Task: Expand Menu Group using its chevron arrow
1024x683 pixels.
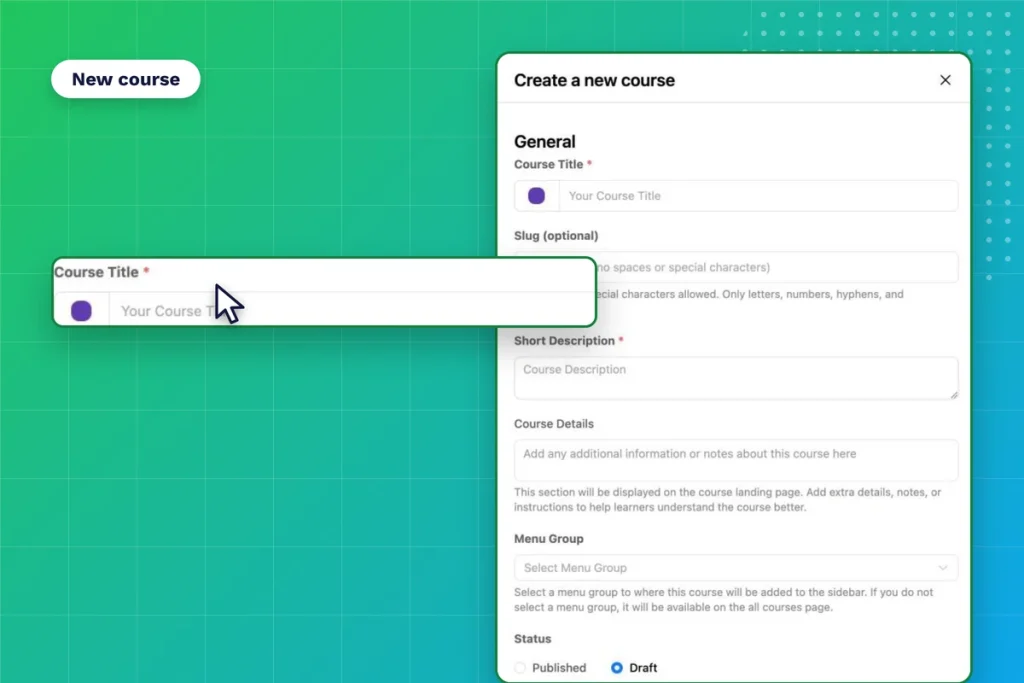Action: pyautogui.click(x=942, y=567)
